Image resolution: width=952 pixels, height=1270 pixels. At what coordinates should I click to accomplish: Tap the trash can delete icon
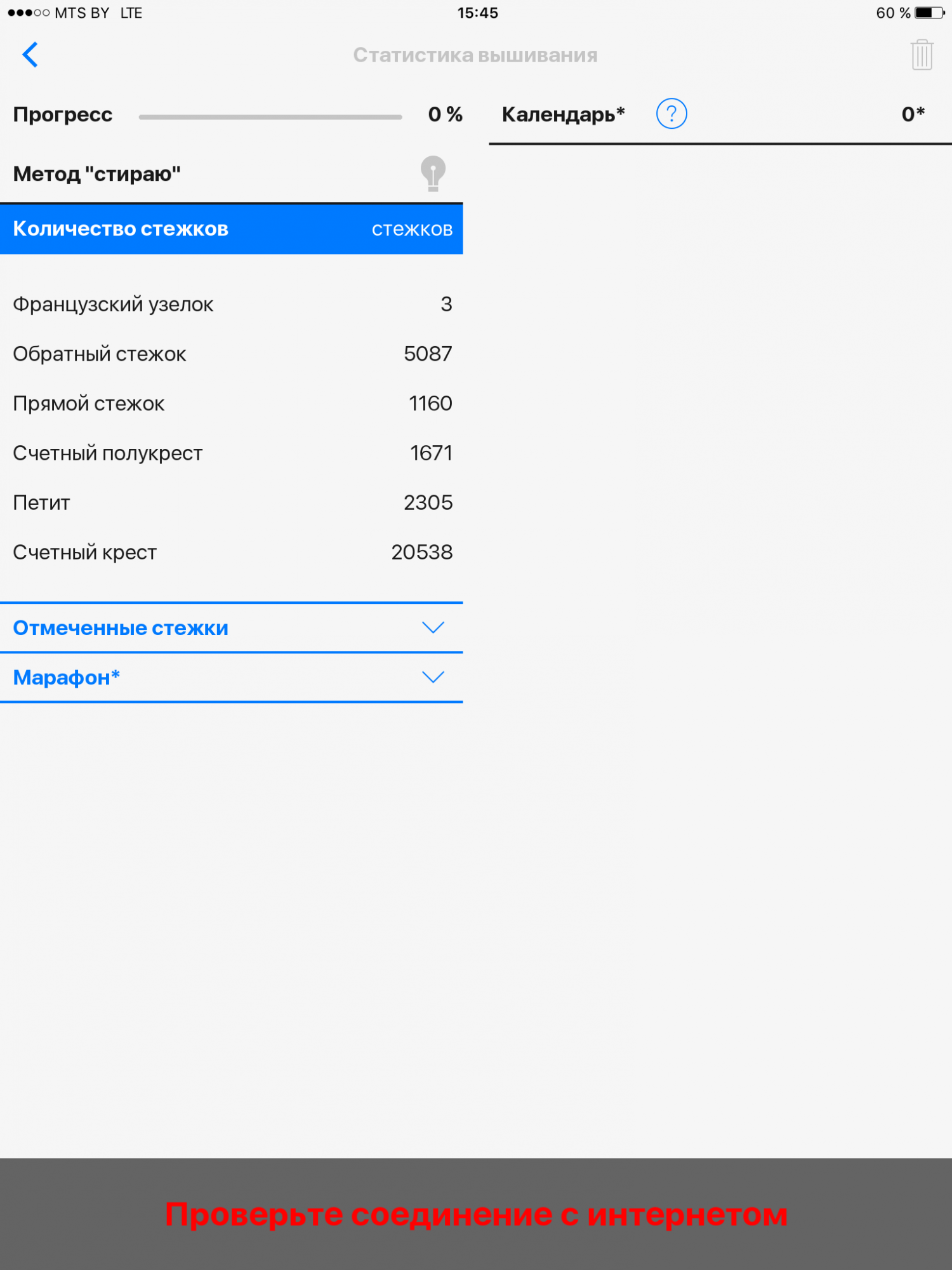pyautogui.click(x=922, y=55)
